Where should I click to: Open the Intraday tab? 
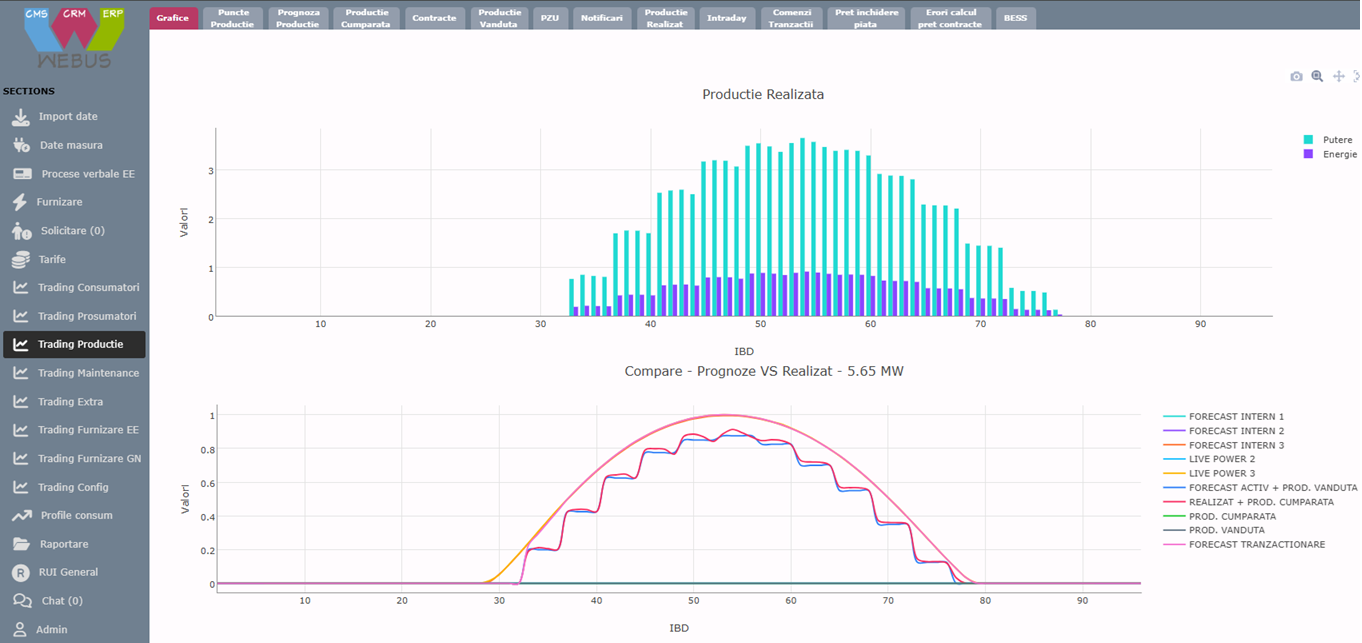(726, 18)
